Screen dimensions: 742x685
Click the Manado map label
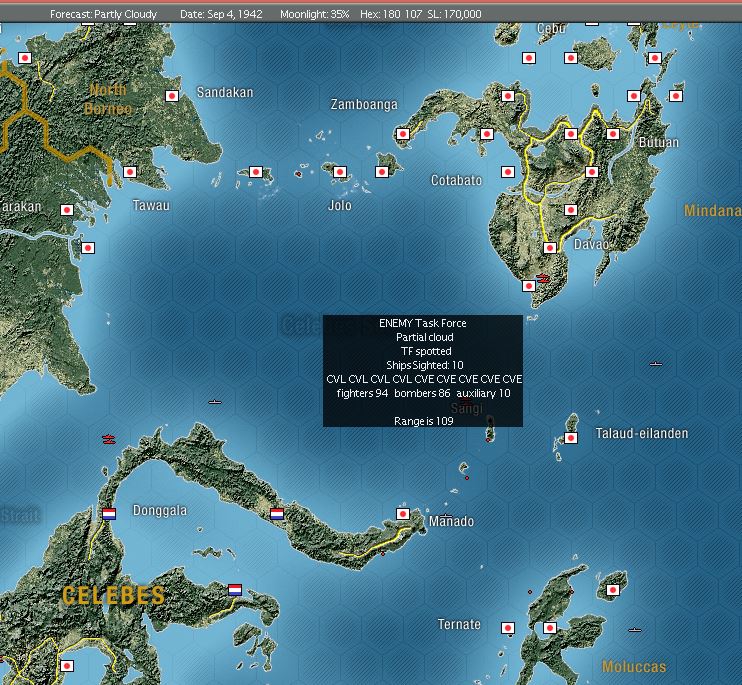pyautogui.click(x=451, y=521)
